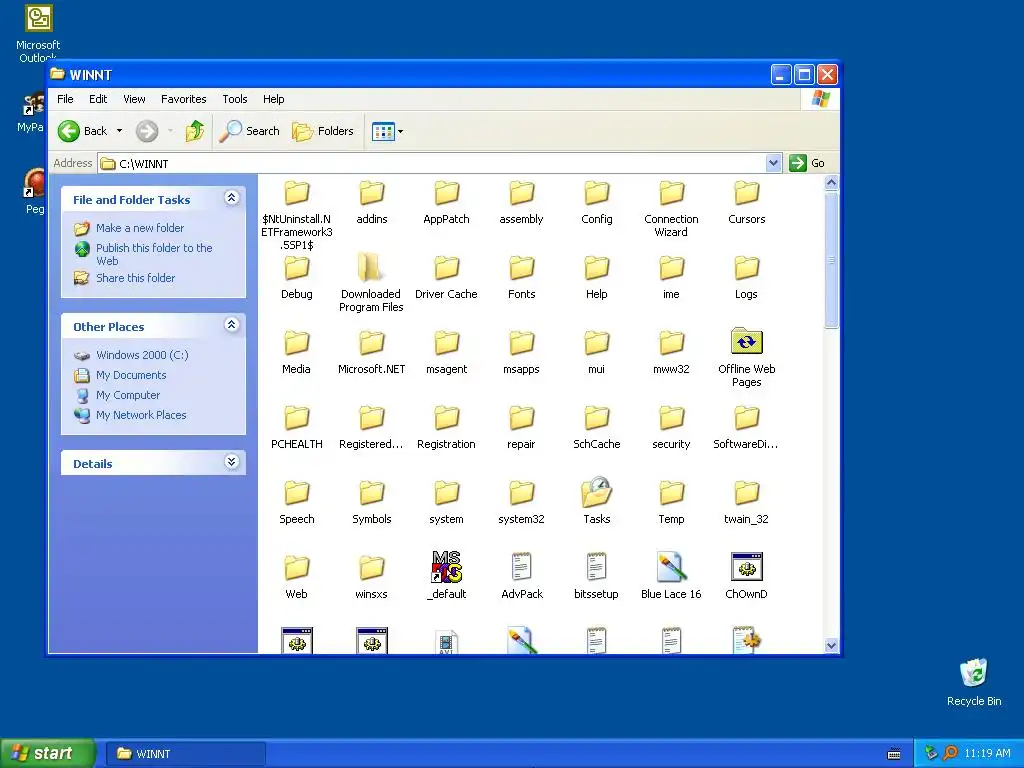Open the Help menu
This screenshot has width=1024, height=768.
point(274,99)
